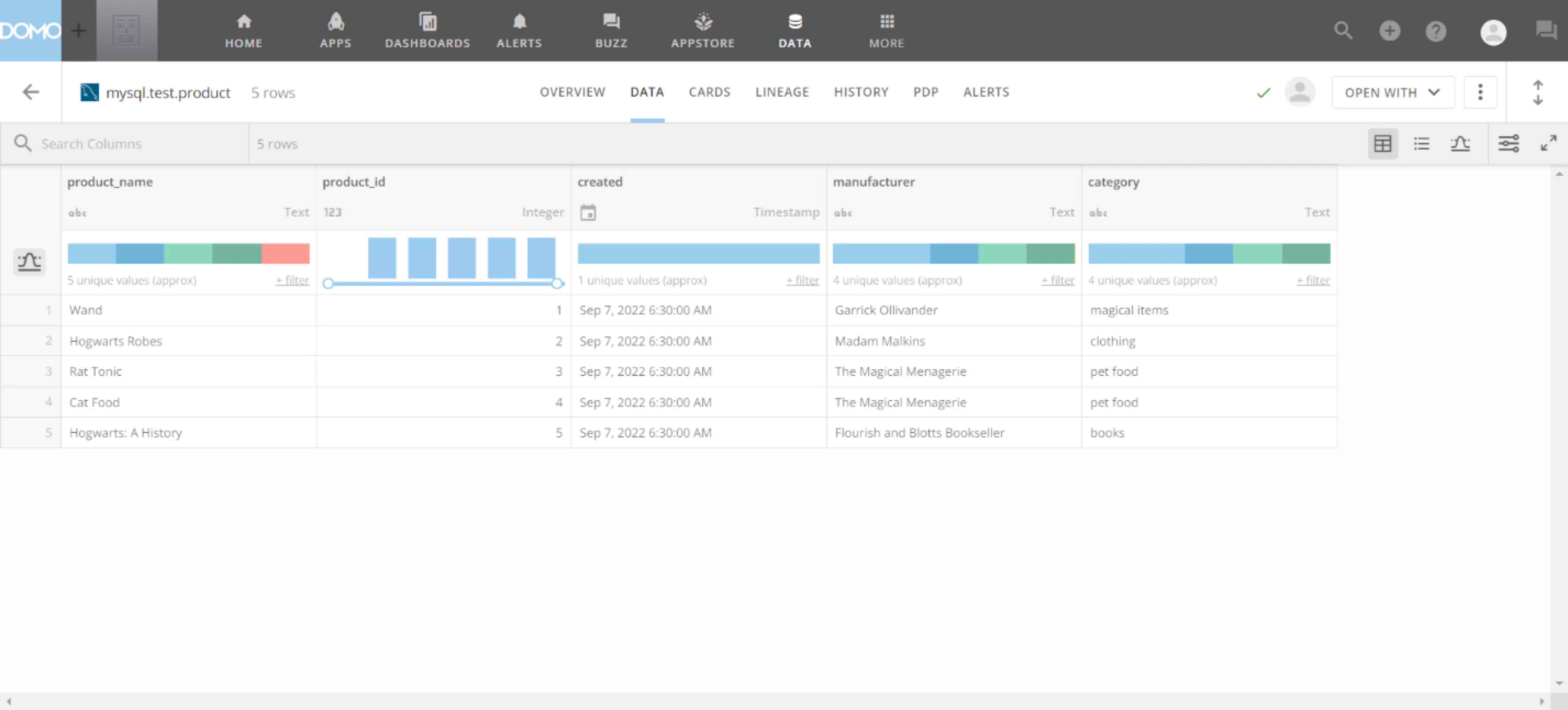The height and width of the screenshot is (710, 1568).
Task: Click the green checkmark status icon
Action: coord(1264,93)
